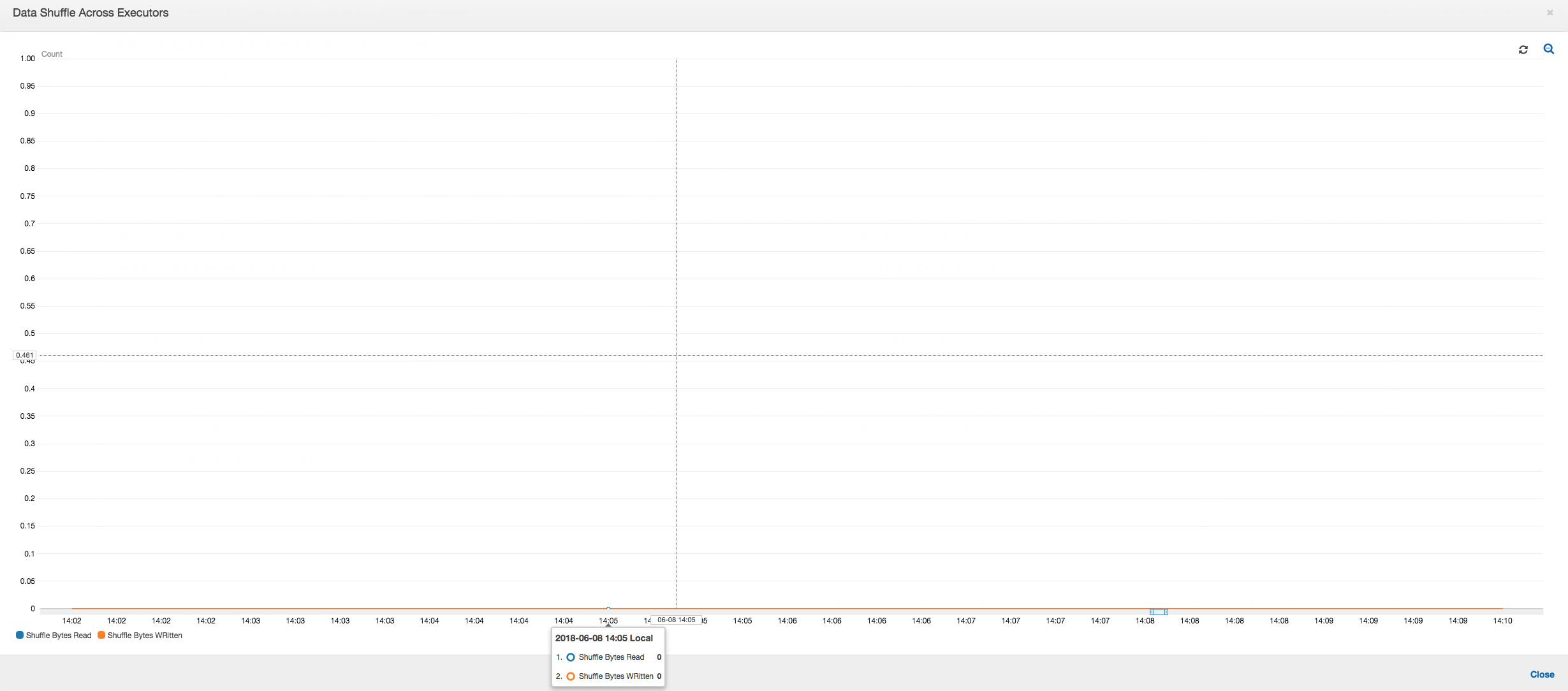The height and width of the screenshot is (691, 1568).
Task: Click the Shuffle Bytes Read value 0 in tooltip
Action: click(659, 657)
